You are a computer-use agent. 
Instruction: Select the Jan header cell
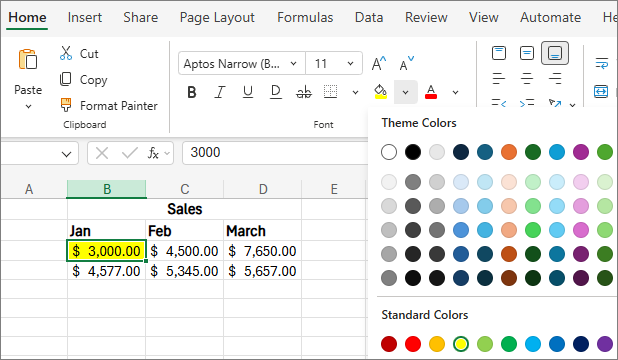(x=106, y=231)
